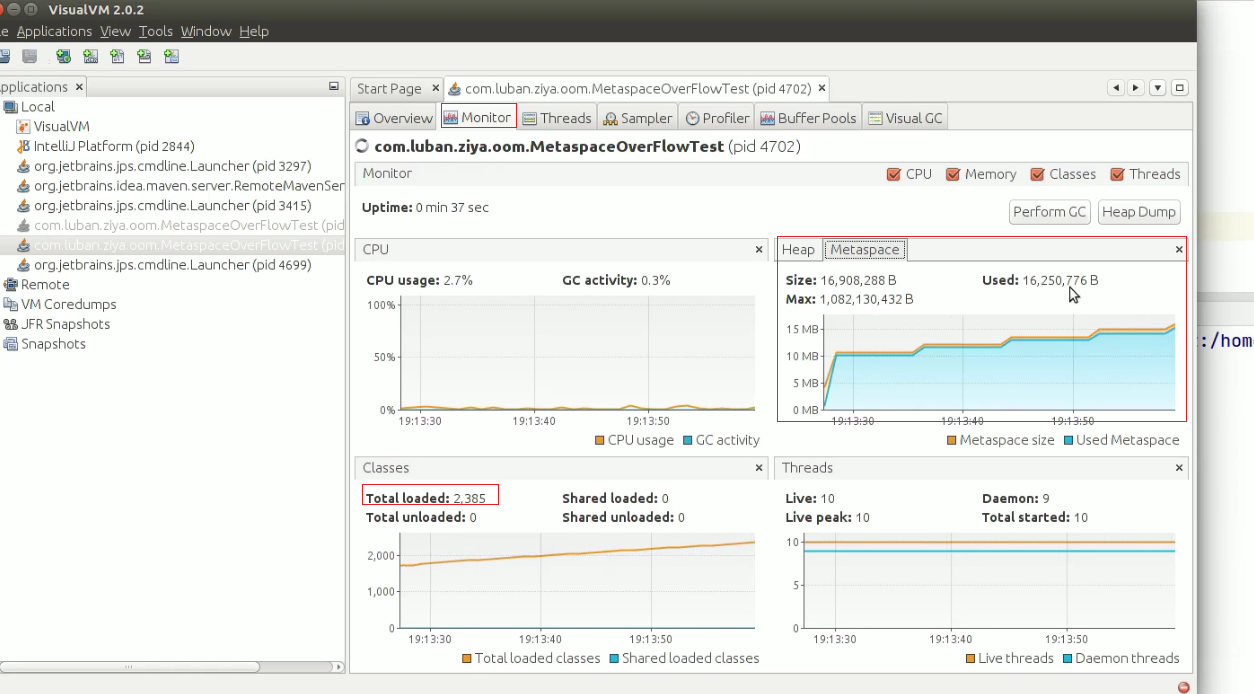1254x694 pixels.
Task: Select the greyed MetaspaceOverFlowTest tree entry
Action: pyautogui.click(x=172, y=226)
